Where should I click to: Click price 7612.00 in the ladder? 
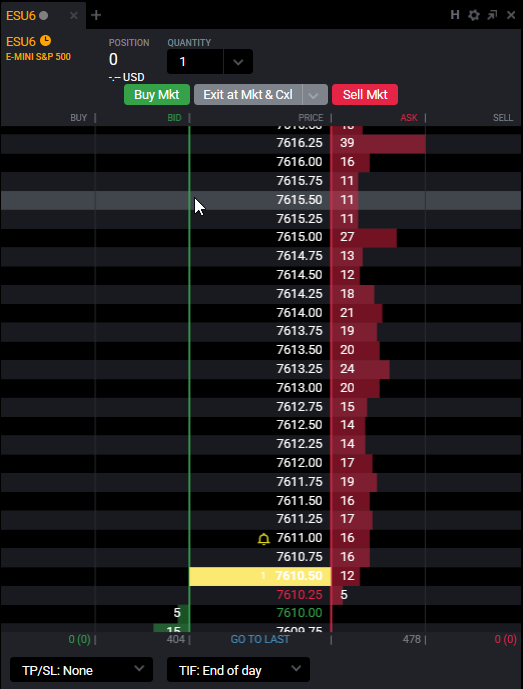[299, 463]
